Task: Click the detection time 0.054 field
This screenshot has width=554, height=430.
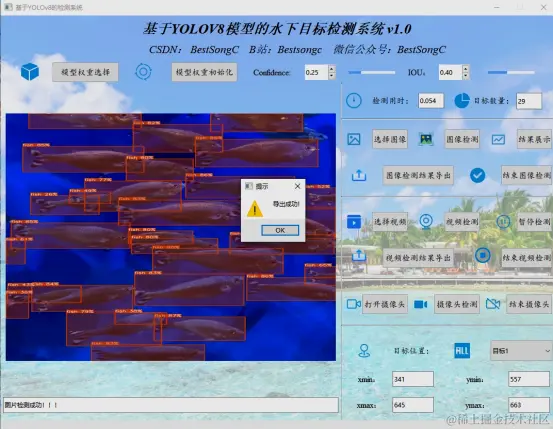Action: coord(431,101)
